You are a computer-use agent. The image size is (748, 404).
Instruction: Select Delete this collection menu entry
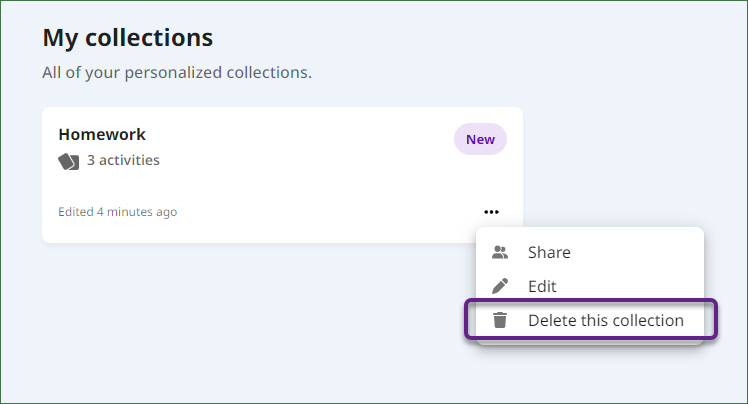[x=590, y=320]
